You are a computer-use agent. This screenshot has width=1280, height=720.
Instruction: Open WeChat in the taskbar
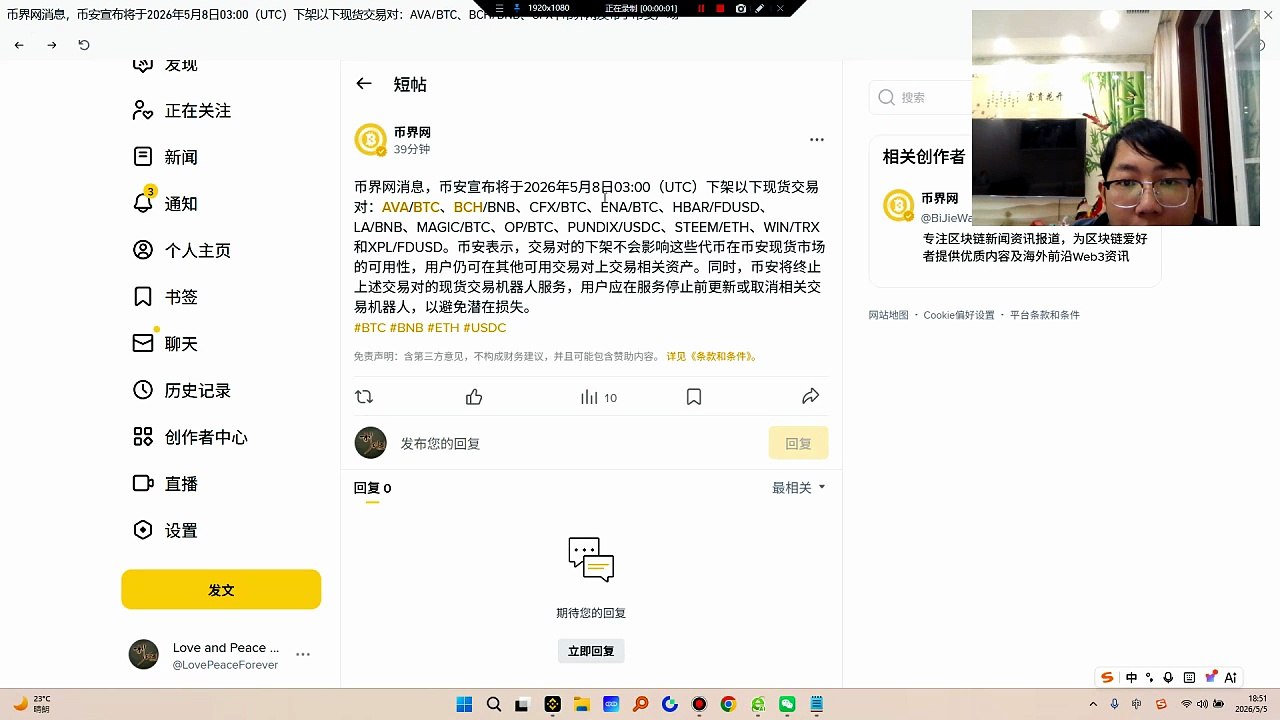click(787, 705)
